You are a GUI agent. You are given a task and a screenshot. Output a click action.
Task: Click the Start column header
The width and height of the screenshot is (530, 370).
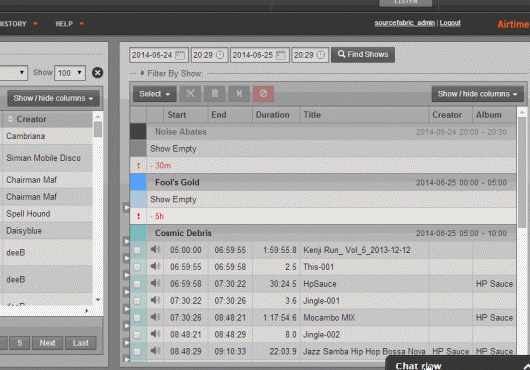185,115
